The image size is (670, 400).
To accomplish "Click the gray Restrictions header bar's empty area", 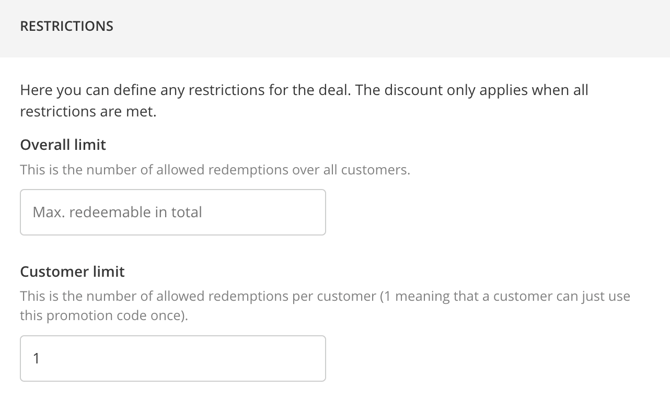I will tap(400, 27).
